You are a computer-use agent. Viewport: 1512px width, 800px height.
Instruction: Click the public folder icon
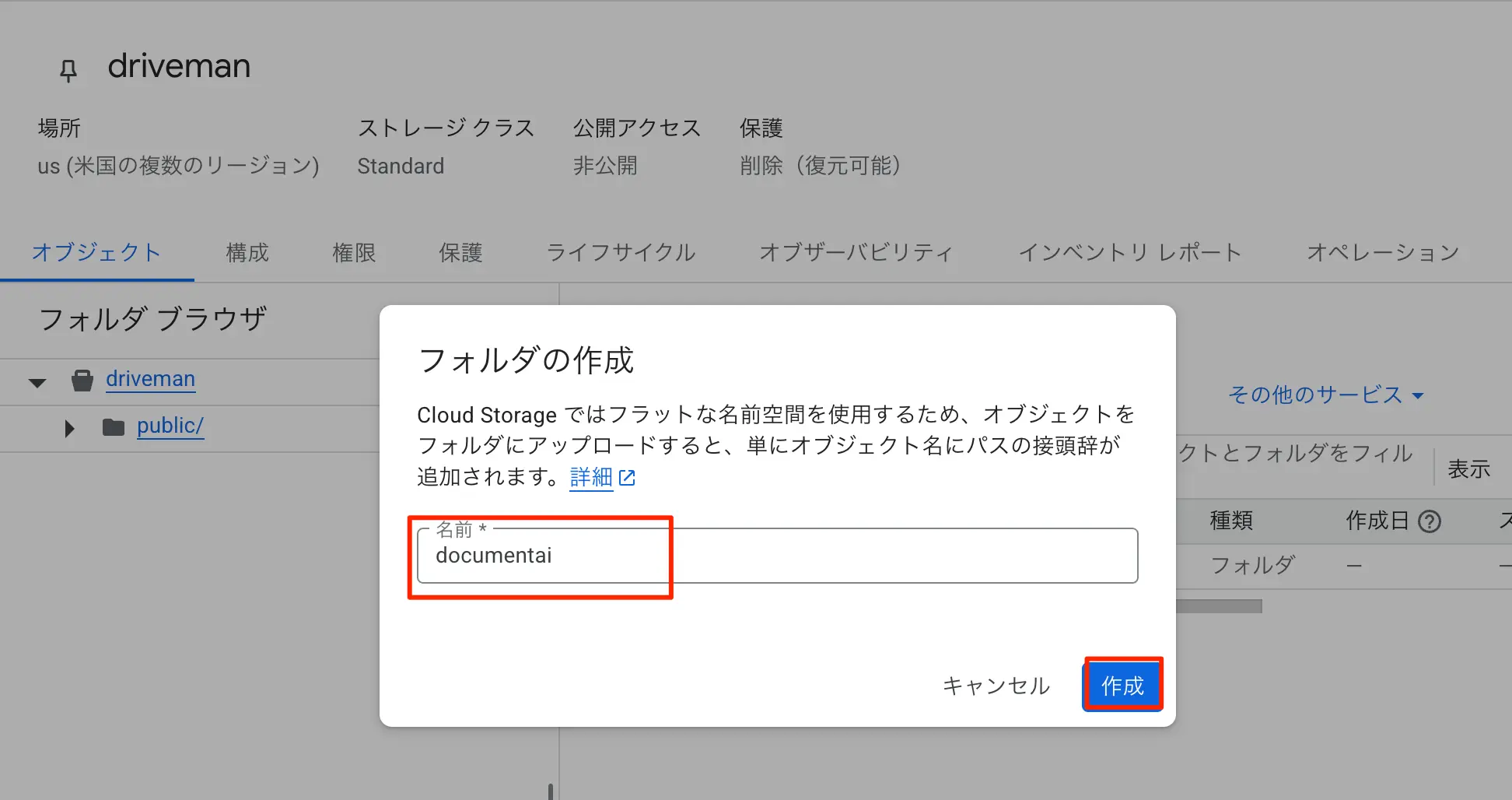pyautogui.click(x=114, y=427)
